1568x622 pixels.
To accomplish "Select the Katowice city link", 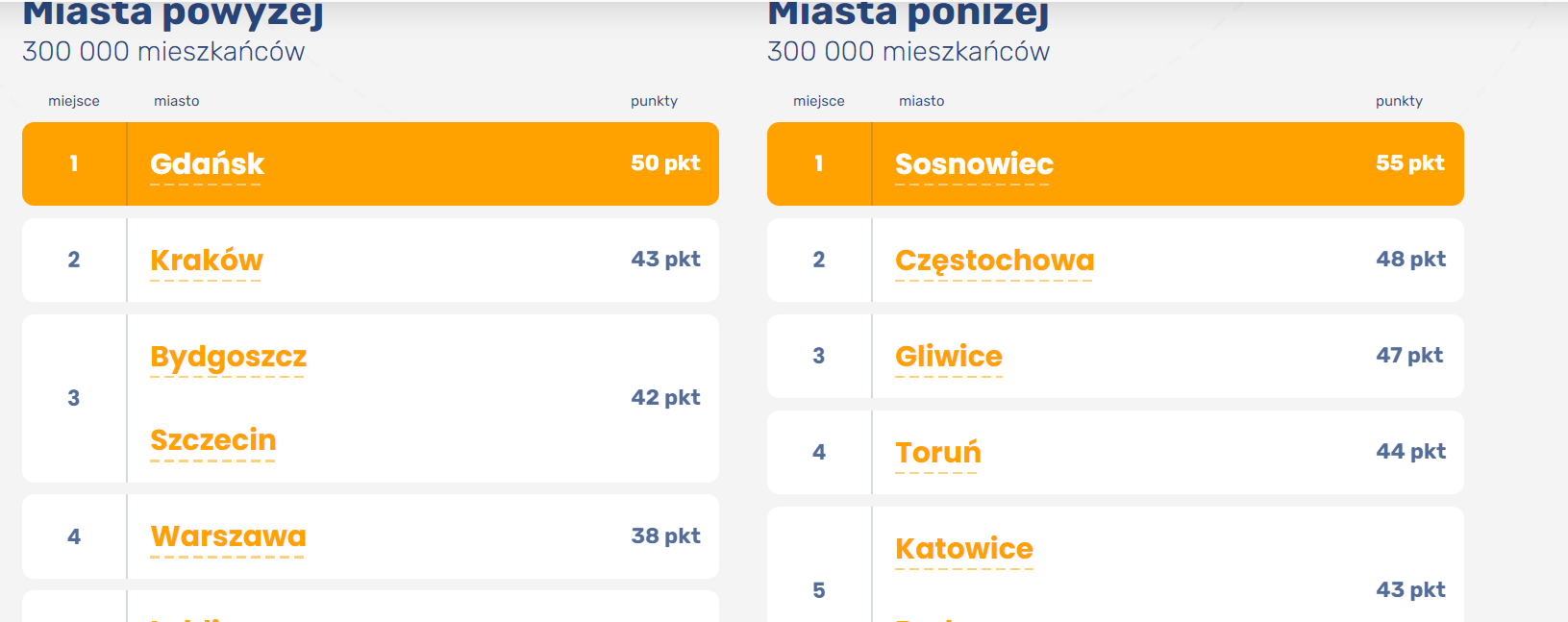I will pyautogui.click(x=963, y=549).
